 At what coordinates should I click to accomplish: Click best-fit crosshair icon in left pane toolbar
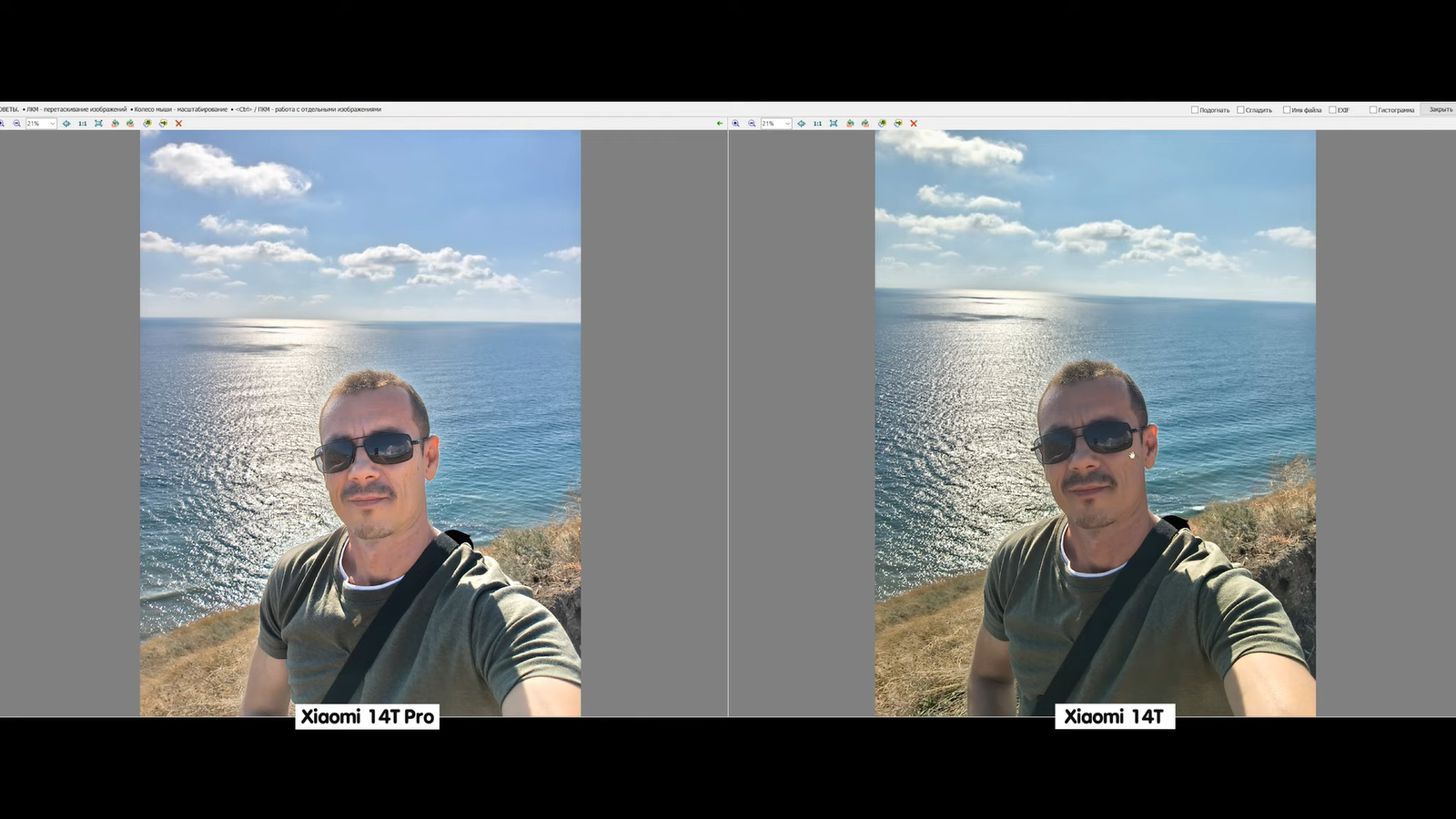66,124
